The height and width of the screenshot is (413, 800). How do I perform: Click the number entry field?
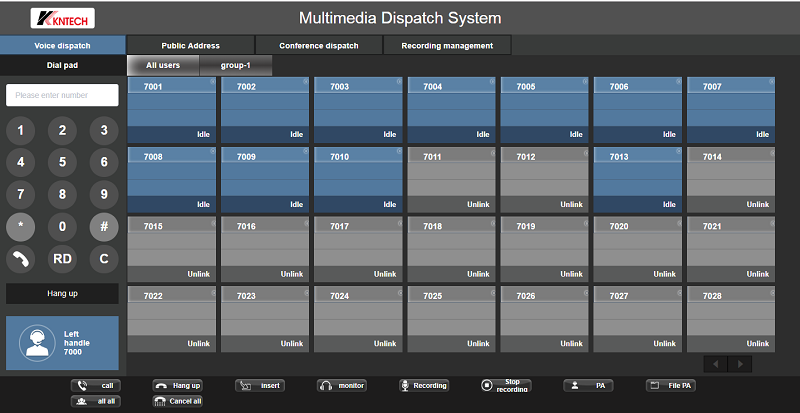coord(62,95)
